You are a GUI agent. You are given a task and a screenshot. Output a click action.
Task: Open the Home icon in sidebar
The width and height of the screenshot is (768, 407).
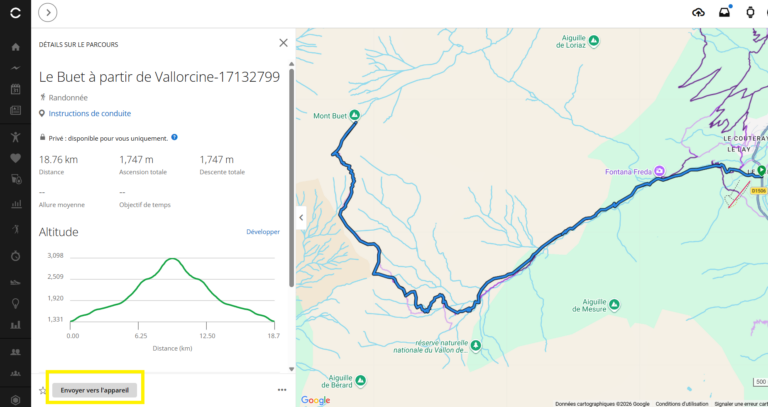15,47
